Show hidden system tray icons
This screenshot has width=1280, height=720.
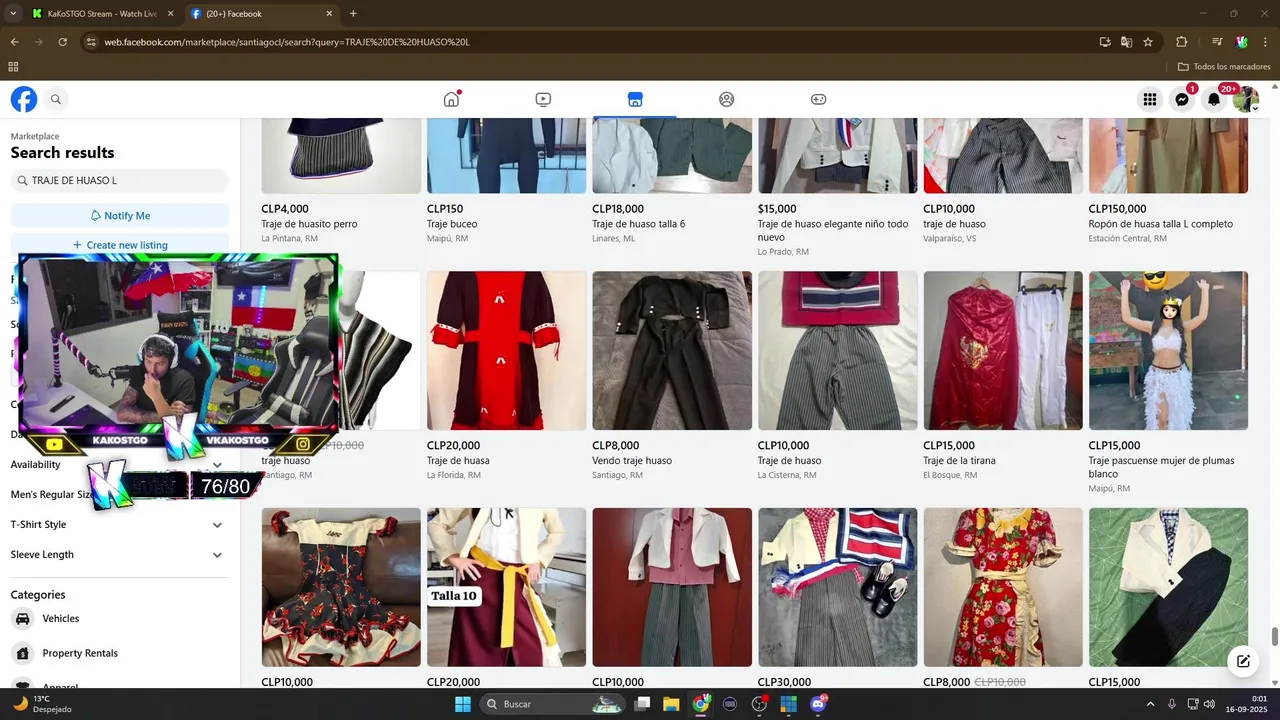(1150, 704)
